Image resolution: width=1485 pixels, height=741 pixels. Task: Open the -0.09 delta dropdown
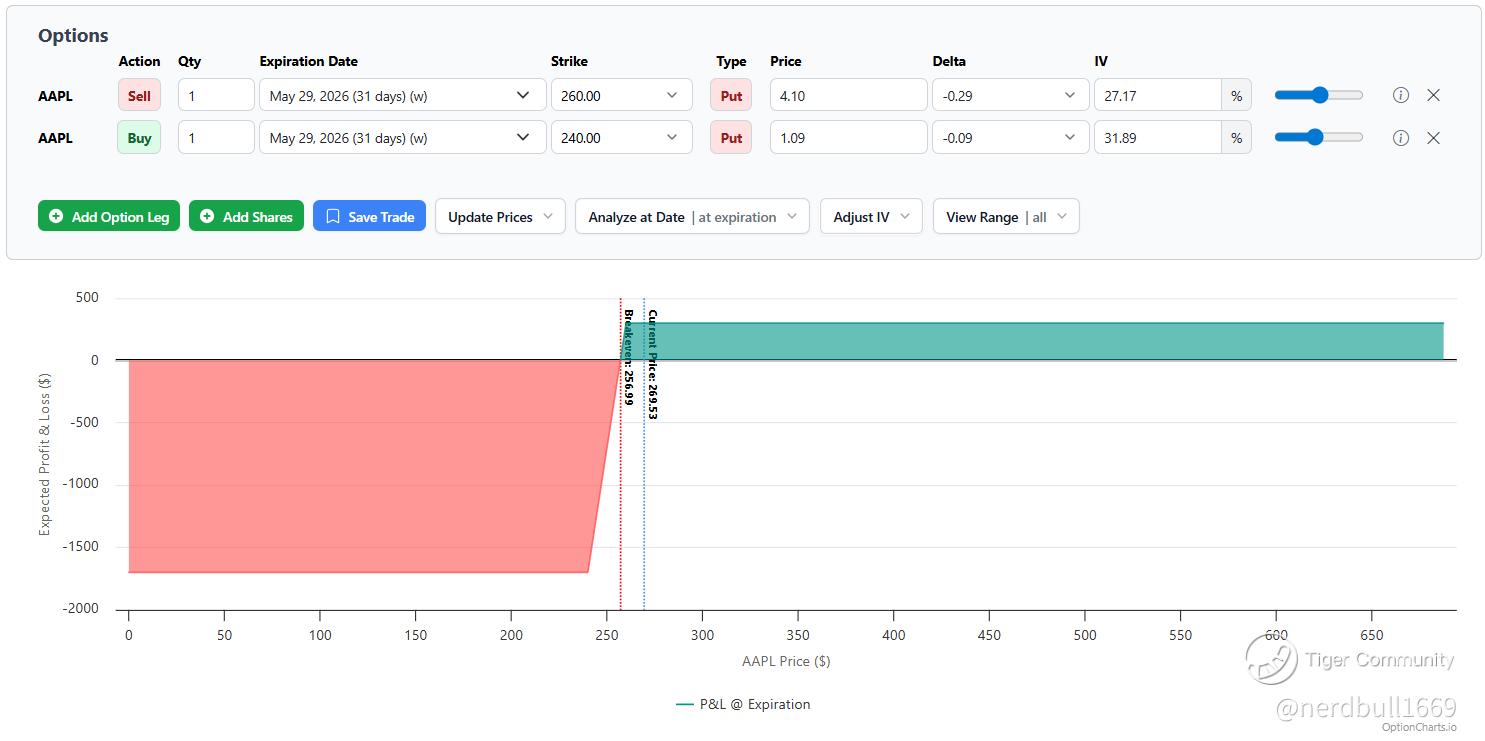(1010, 138)
